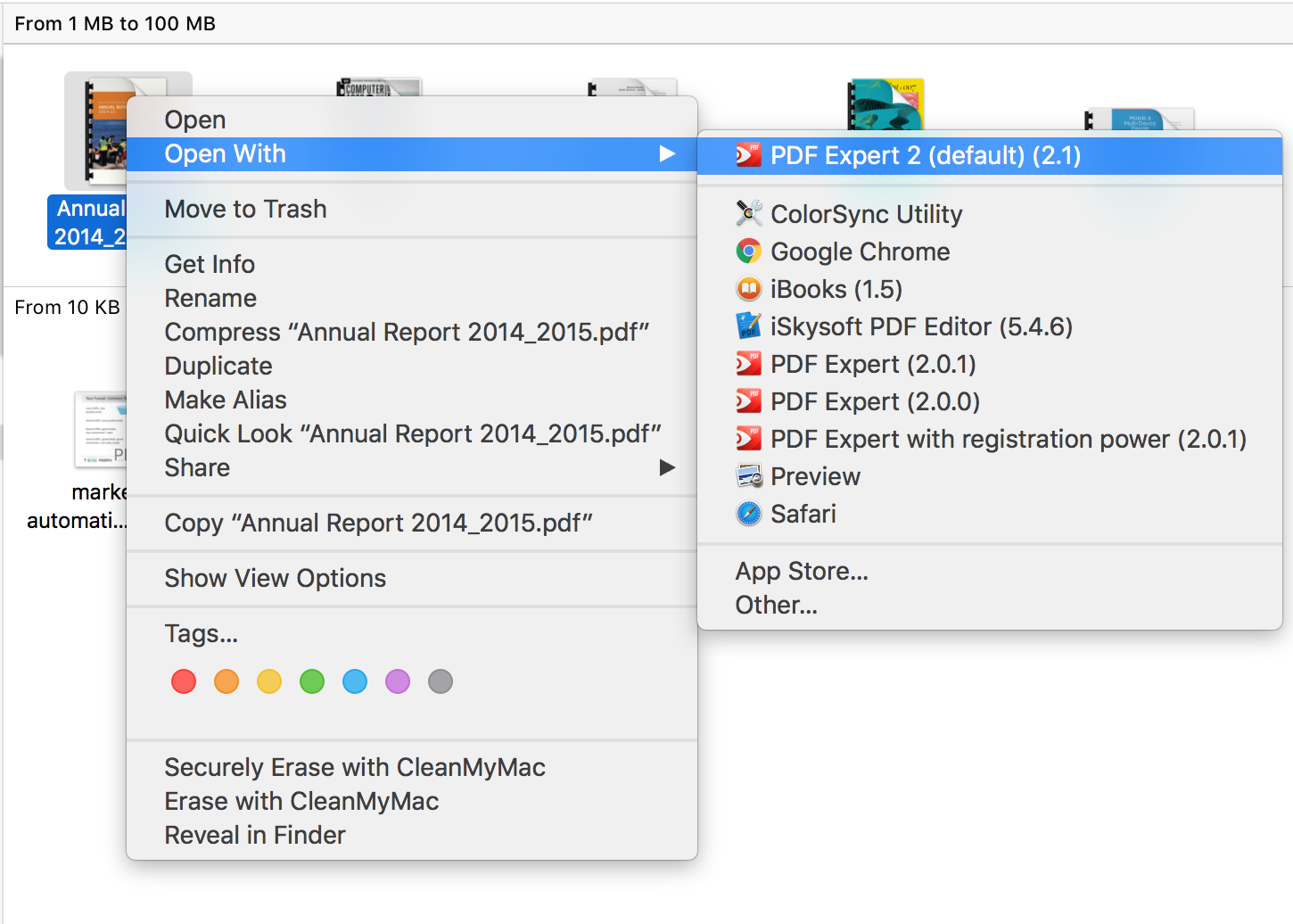Select the marke automati... document thumbnail
Image resolution: width=1293 pixels, height=924 pixels.
pos(100,429)
